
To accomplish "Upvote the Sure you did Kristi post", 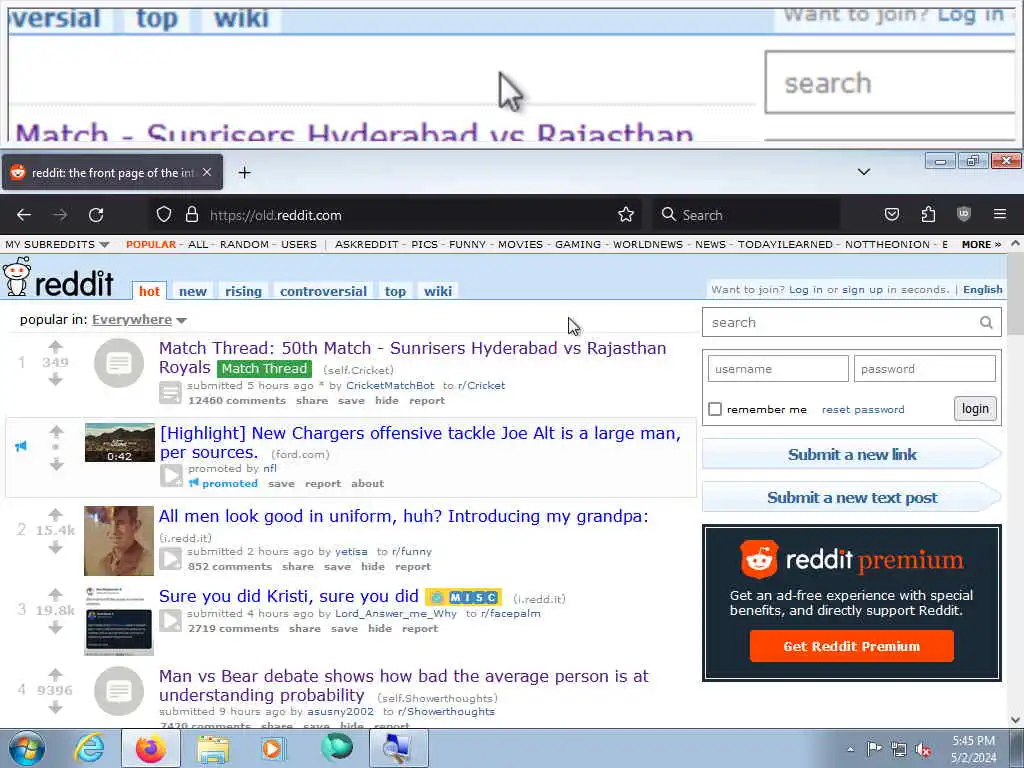I will 56,594.
